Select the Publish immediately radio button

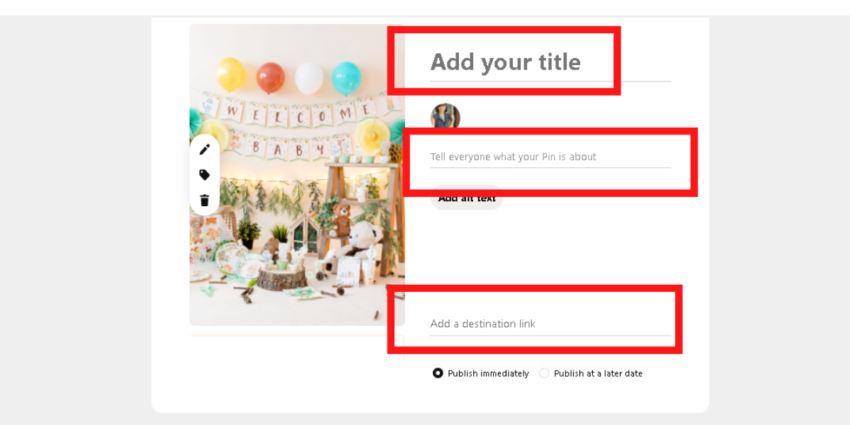pyautogui.click(x=438, y=373)
